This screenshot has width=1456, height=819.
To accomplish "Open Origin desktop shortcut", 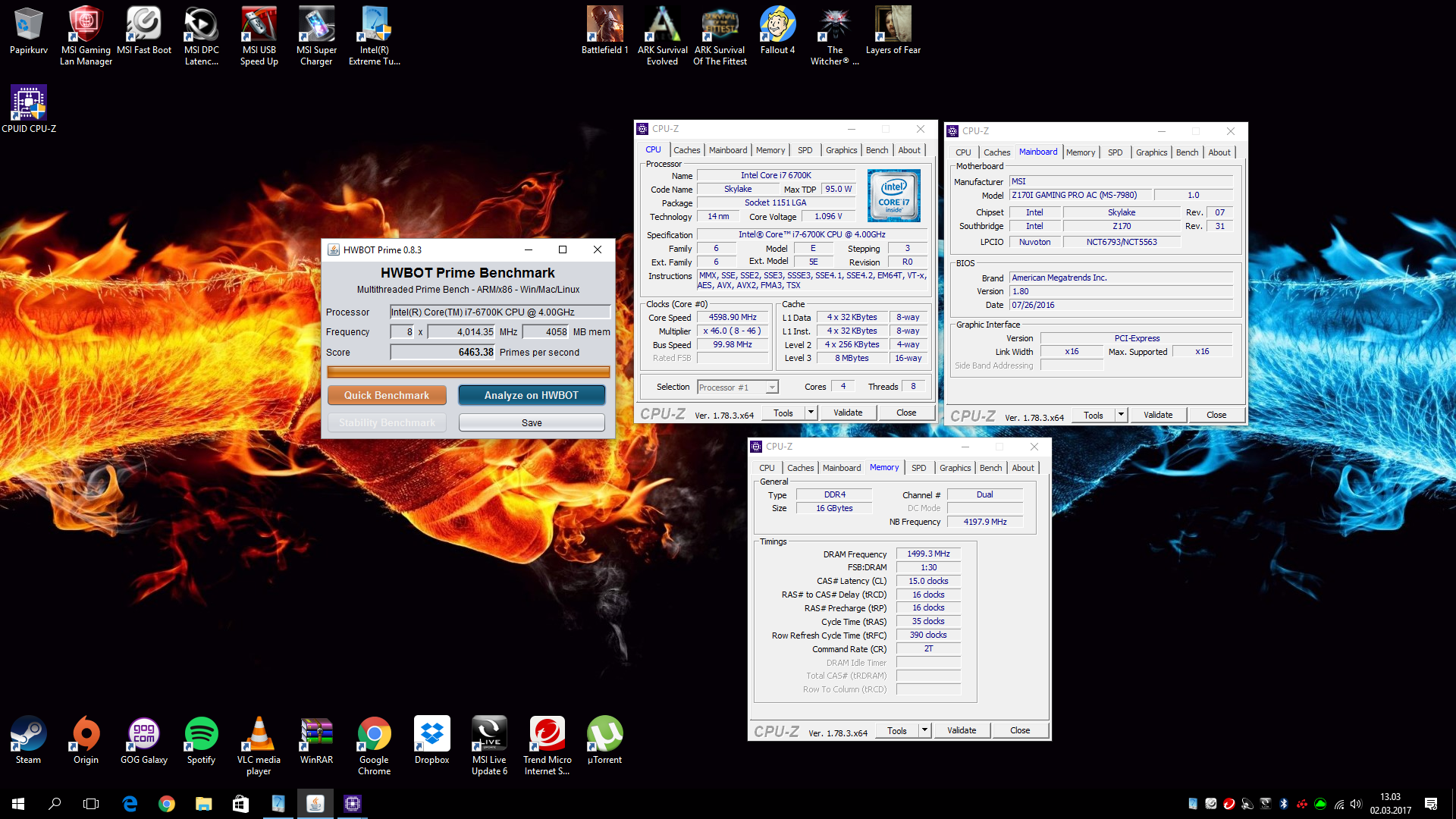I will click(x=86, y=740).
